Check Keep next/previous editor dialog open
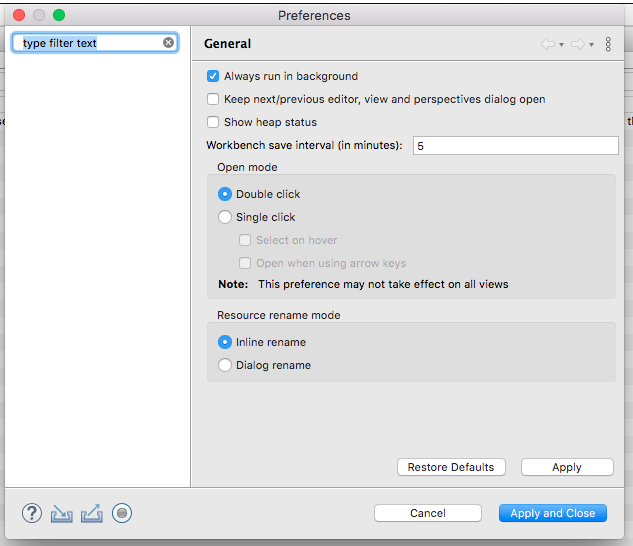The height and width of the screenshot is (546, 633). (x=213, y=99)
